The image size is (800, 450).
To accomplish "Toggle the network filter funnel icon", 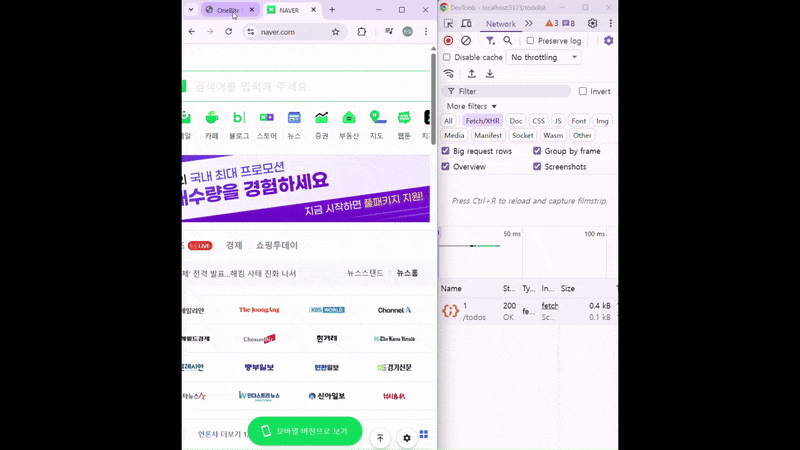I will 490,40.
